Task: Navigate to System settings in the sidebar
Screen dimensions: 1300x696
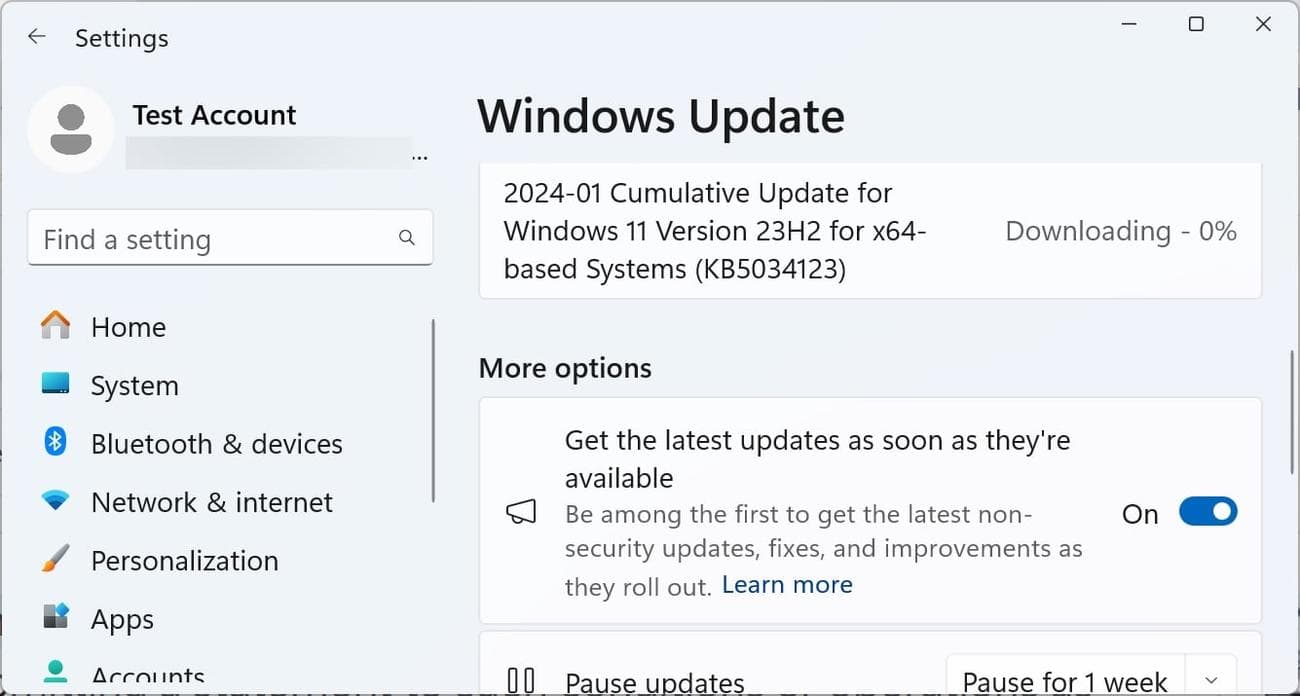Action: point(134,385)
